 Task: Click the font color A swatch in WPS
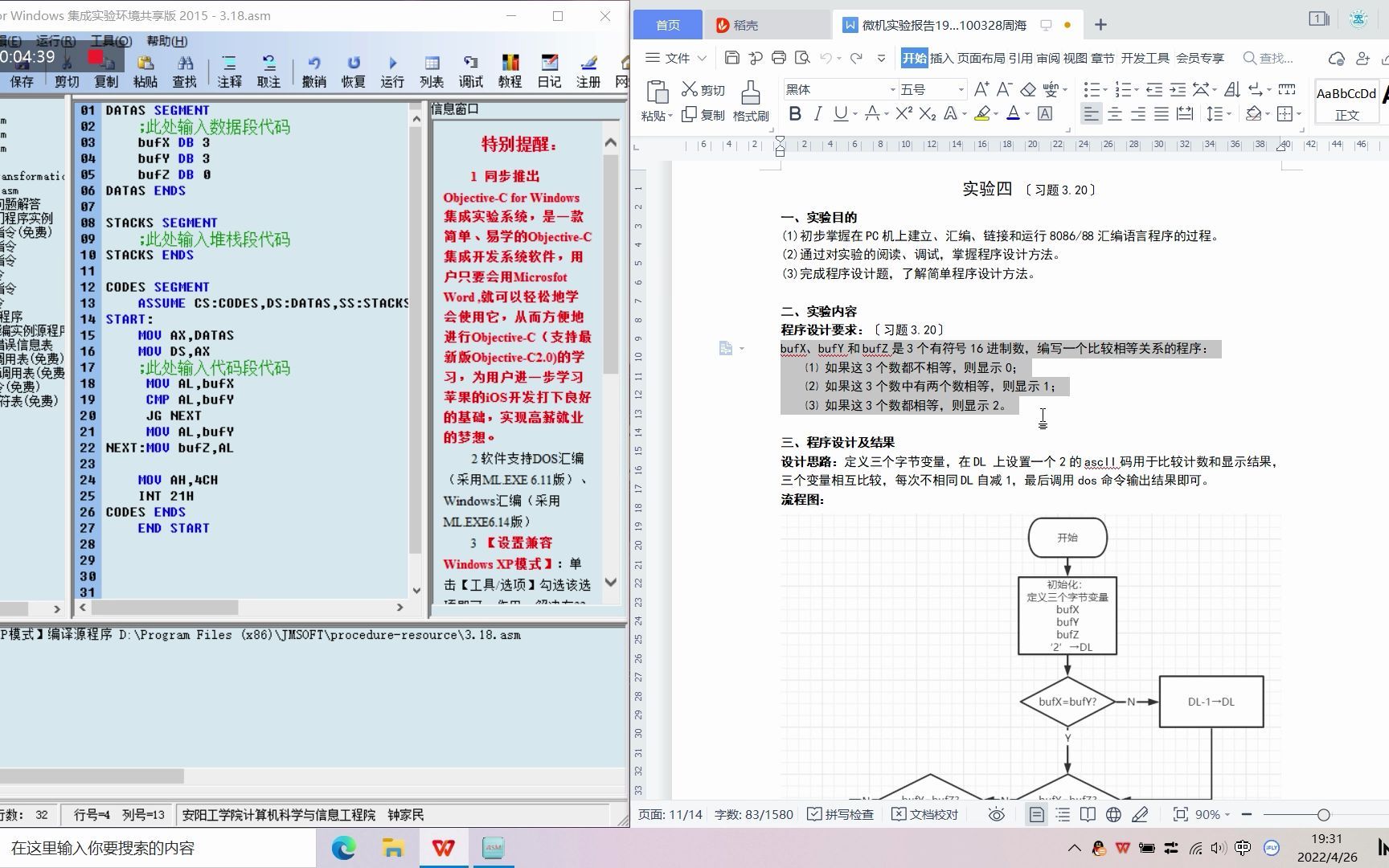pyautogui.click(x=1013, y=114)
